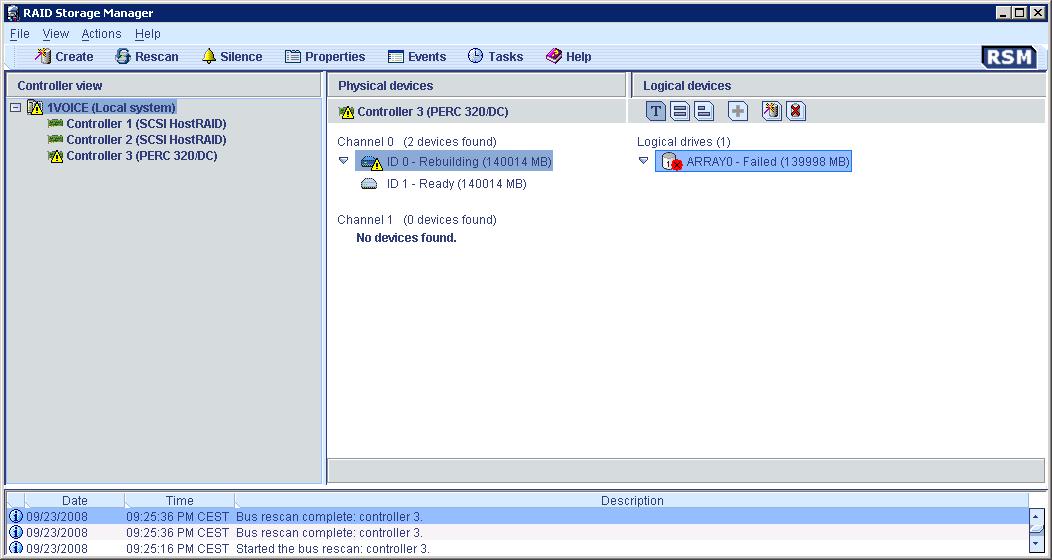The height and width of the screenshot is (560, 1052).
Task: Silence the alarm with Silence button
Action: tap(232, 56)
